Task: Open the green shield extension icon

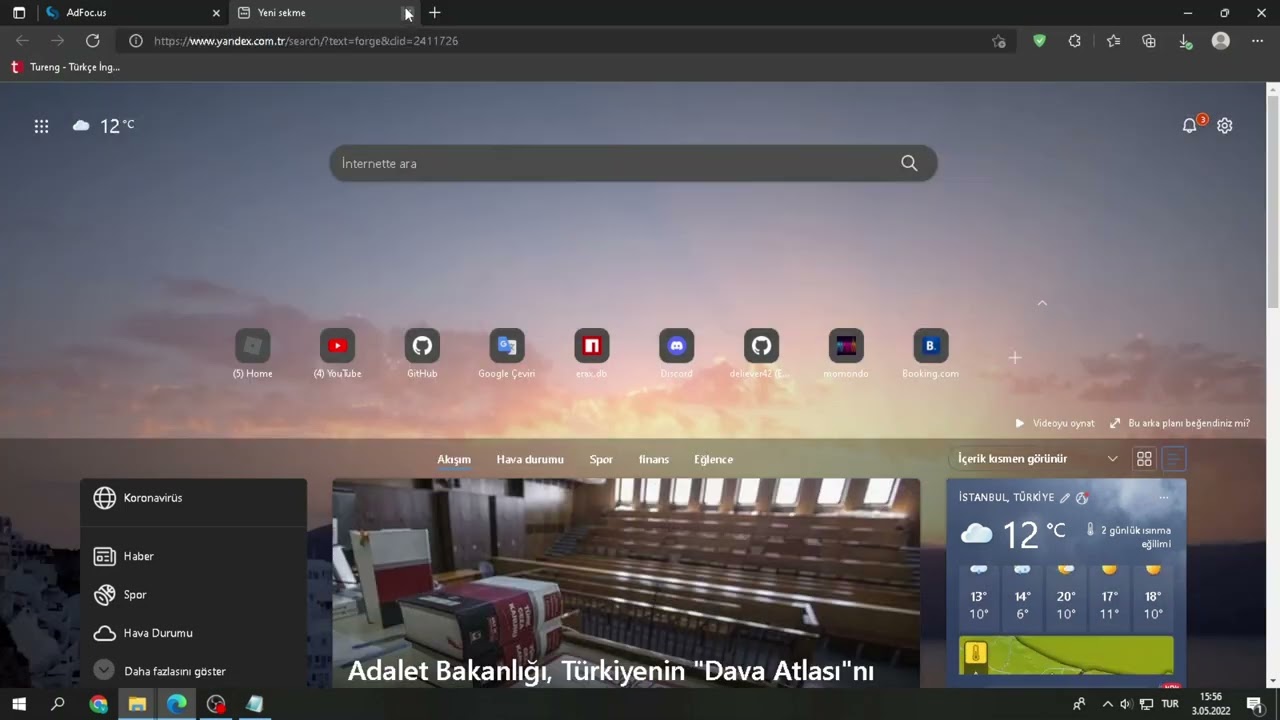Action: point(1040,41)
